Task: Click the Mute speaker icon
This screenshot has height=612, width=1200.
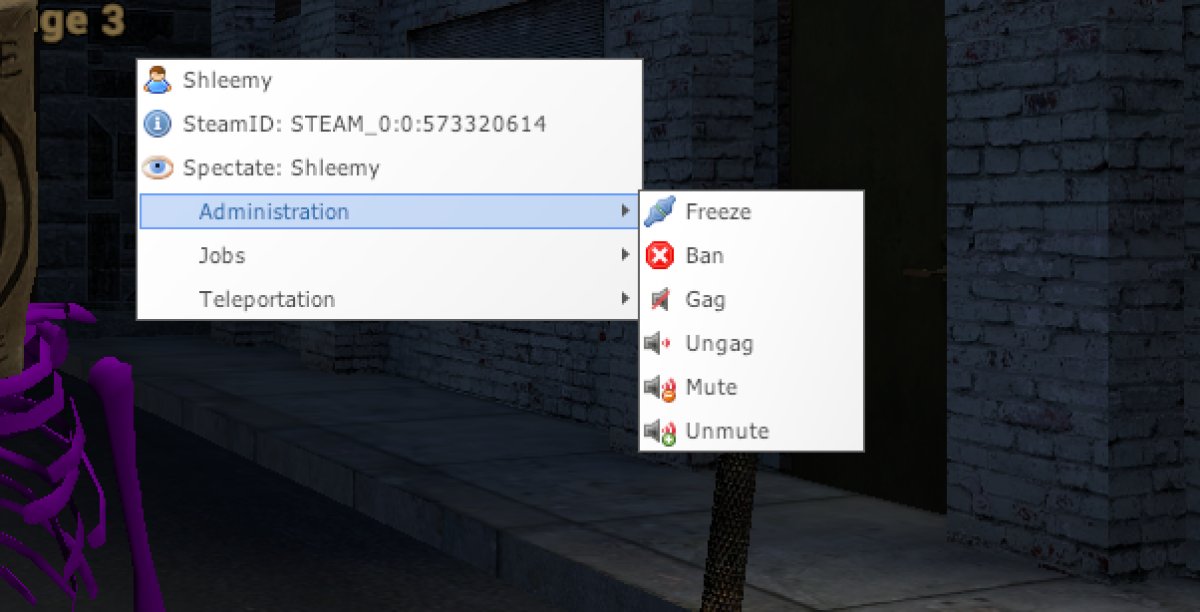Action: tap(660, 388)
